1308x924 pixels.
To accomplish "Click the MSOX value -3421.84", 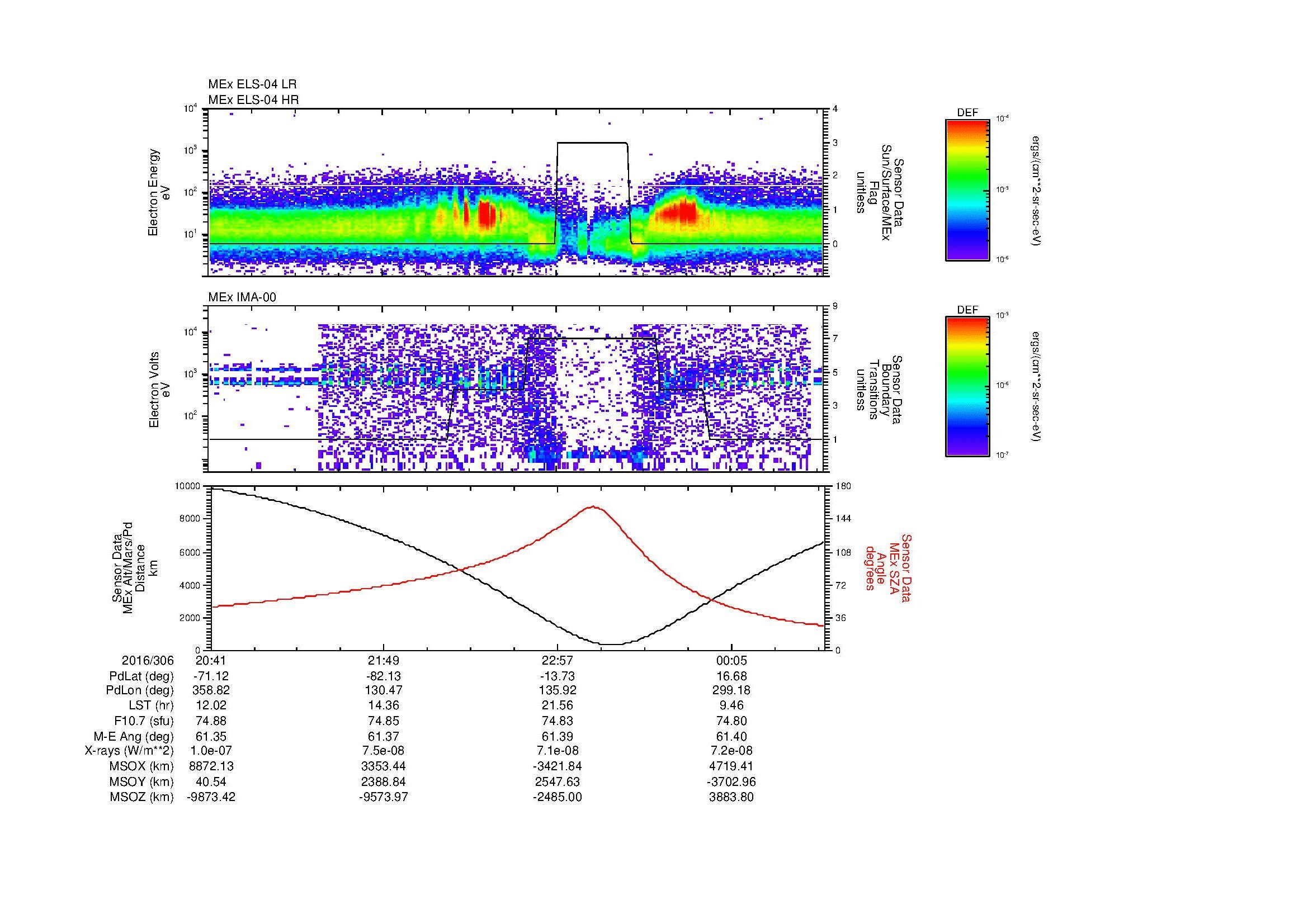I will [557, 766].
